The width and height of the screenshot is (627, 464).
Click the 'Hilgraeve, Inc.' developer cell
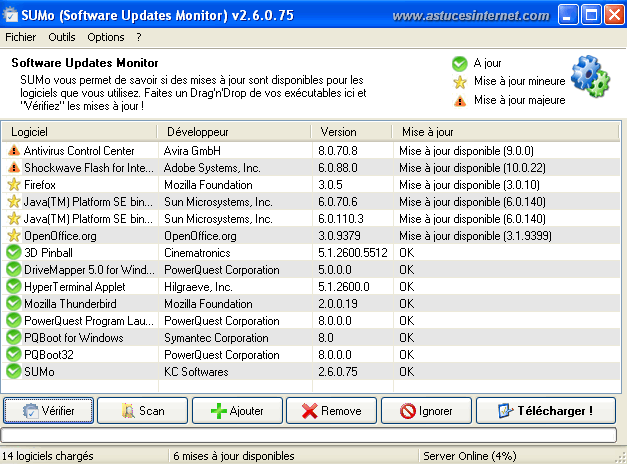(198, 286)
